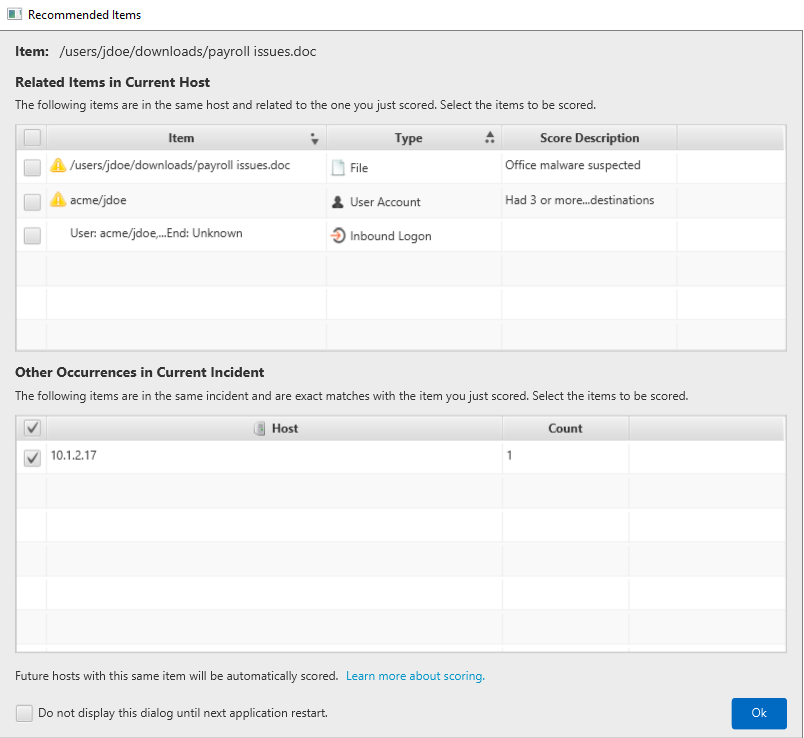Toggle select-all checkbox in Related Items header
Image resolution: width=804 pixels, height=738 pixels.
tap(32, 138)
